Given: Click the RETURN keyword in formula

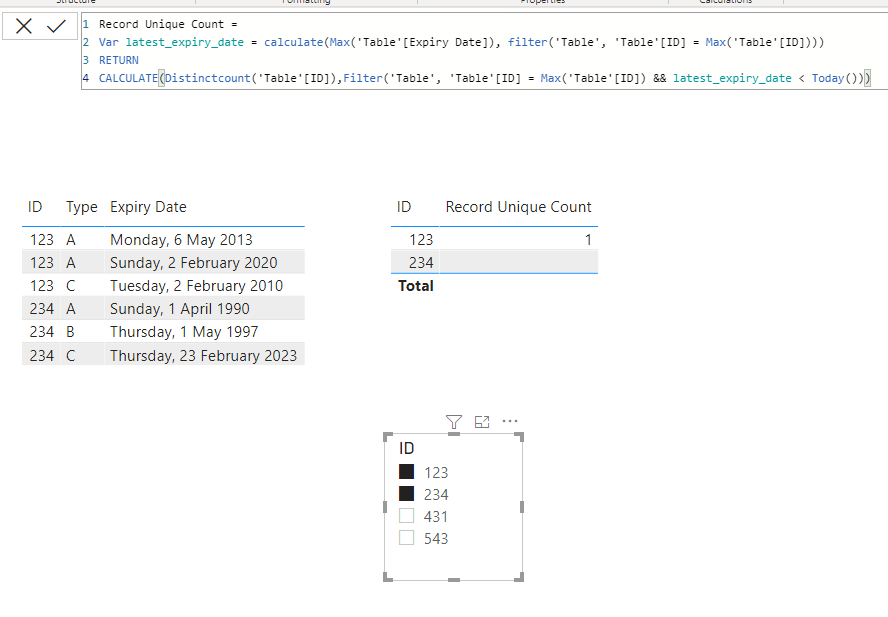Looking at the screenshot, I should tap(118, 60).
